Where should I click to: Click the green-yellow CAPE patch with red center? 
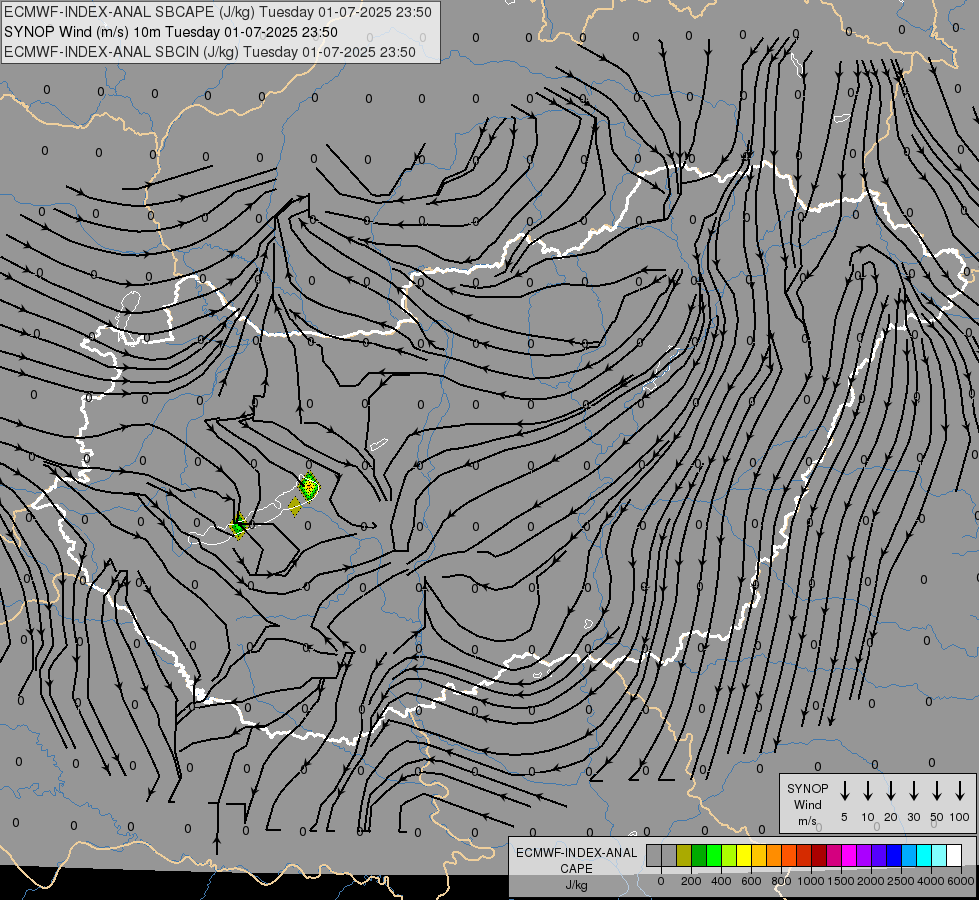coord(308,486)
